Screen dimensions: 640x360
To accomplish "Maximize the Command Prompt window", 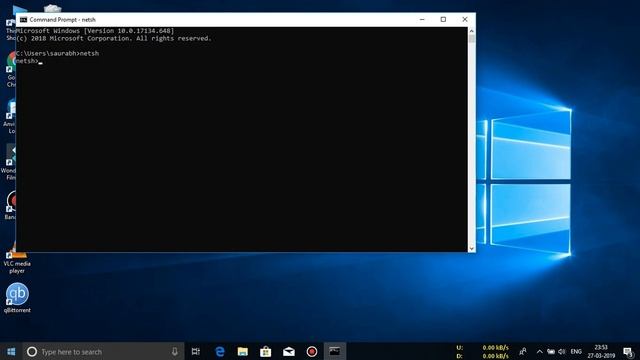I will pos(443,20).
